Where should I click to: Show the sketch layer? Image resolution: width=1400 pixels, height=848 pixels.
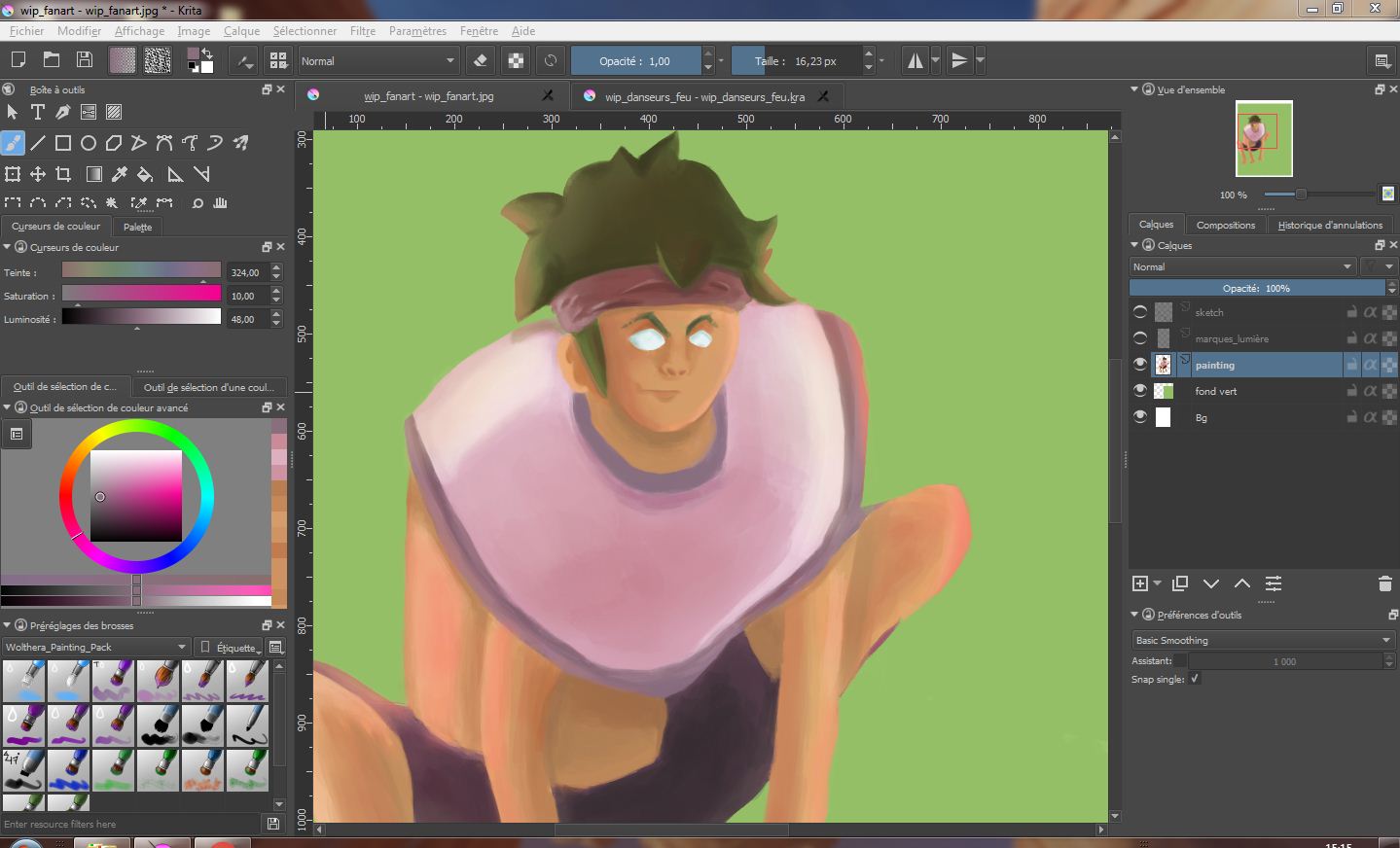click(x=1140, y=312)
